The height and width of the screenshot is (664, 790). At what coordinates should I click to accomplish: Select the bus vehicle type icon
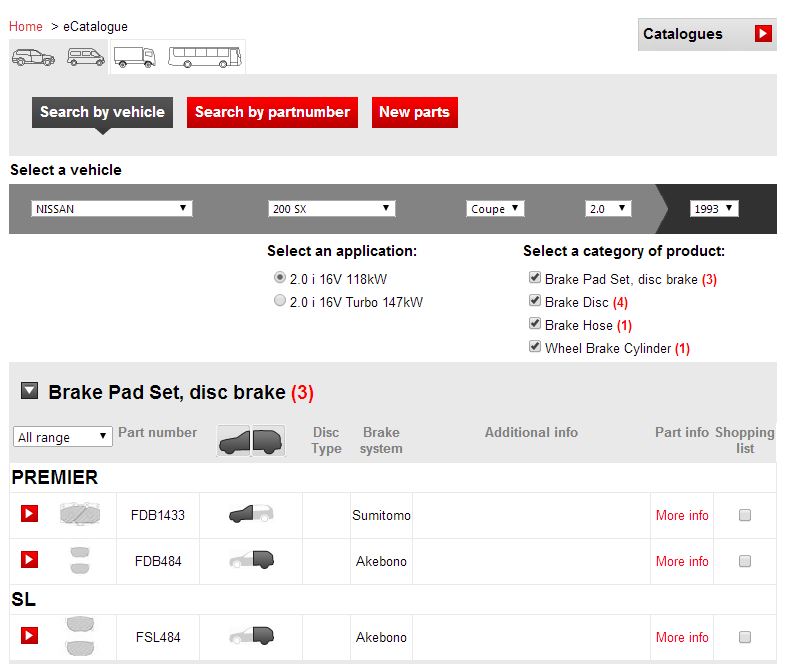205,57
